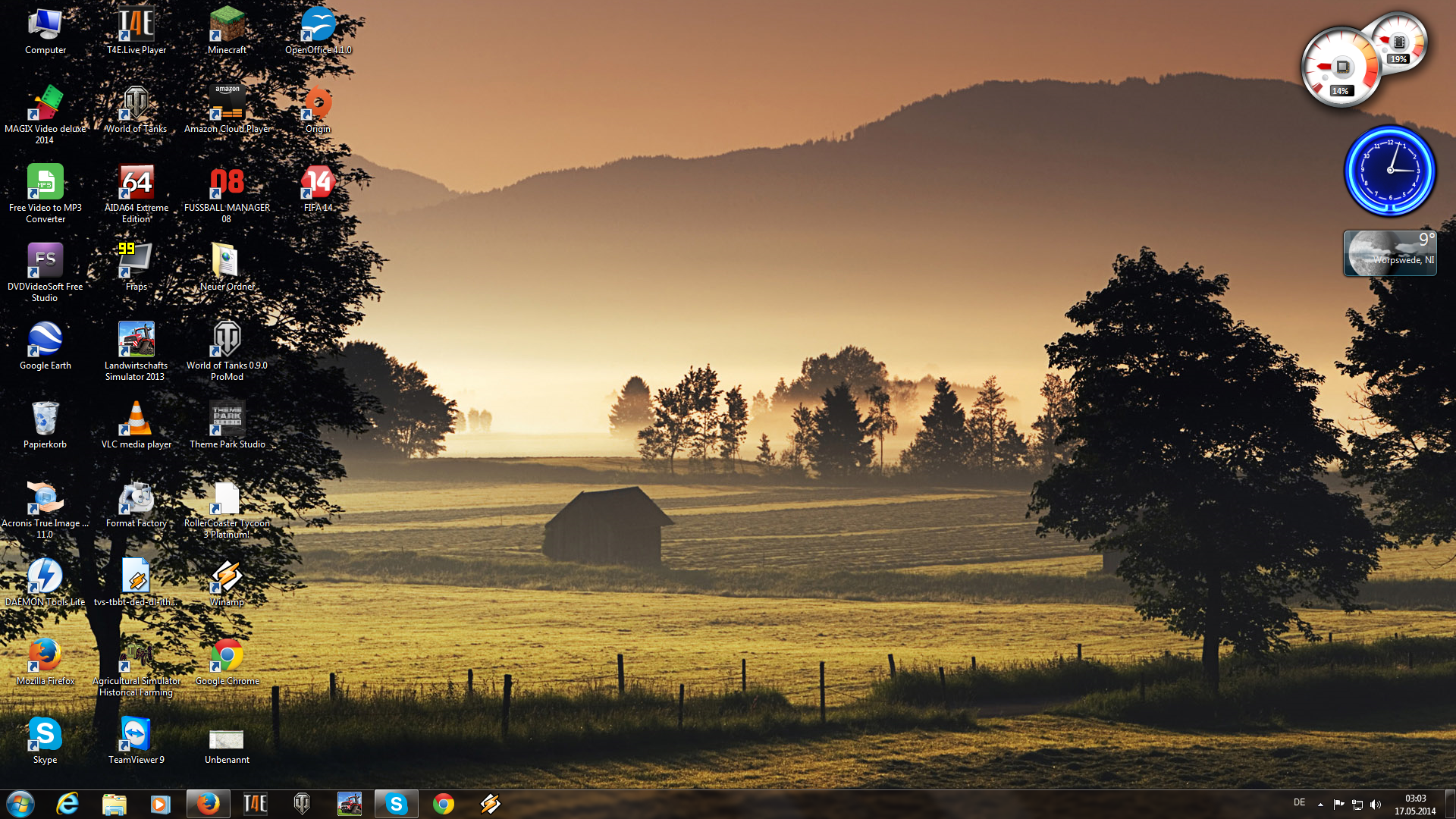This screenshot has height=819, width=1456.
Task: Open Windows Explorer from the taskbar
Action: (x=115, y=804)
